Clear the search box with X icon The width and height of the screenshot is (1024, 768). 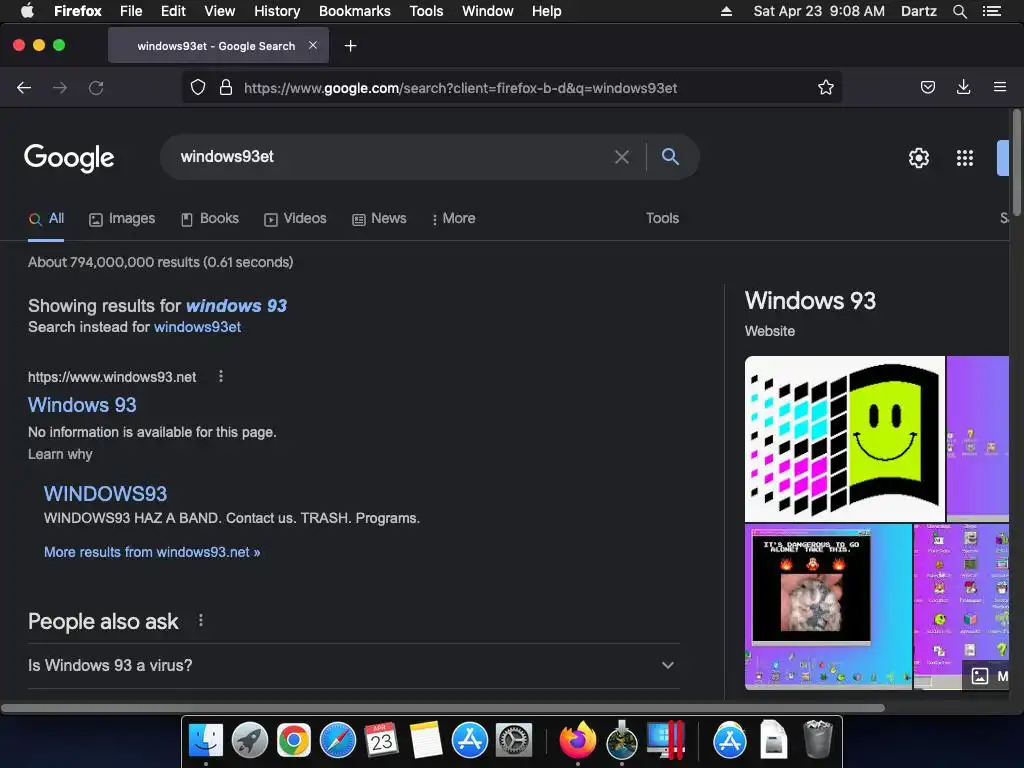point(622,157)
